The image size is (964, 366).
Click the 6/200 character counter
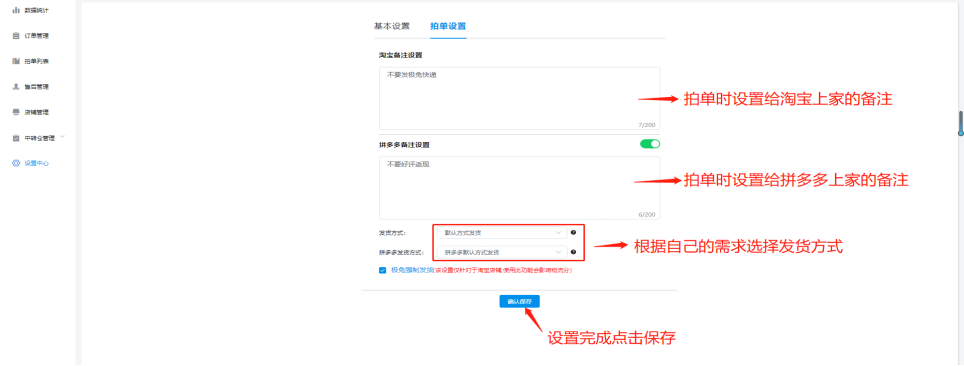[647, 215]
